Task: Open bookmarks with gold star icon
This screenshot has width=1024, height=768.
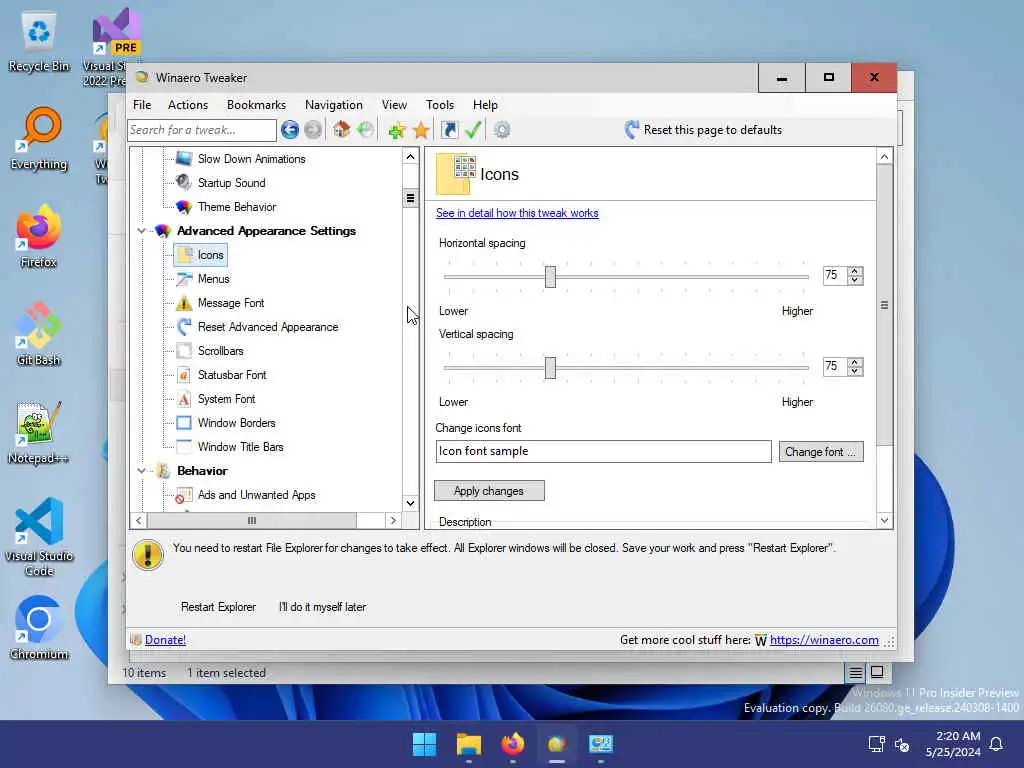Action: tap(421, 131)
